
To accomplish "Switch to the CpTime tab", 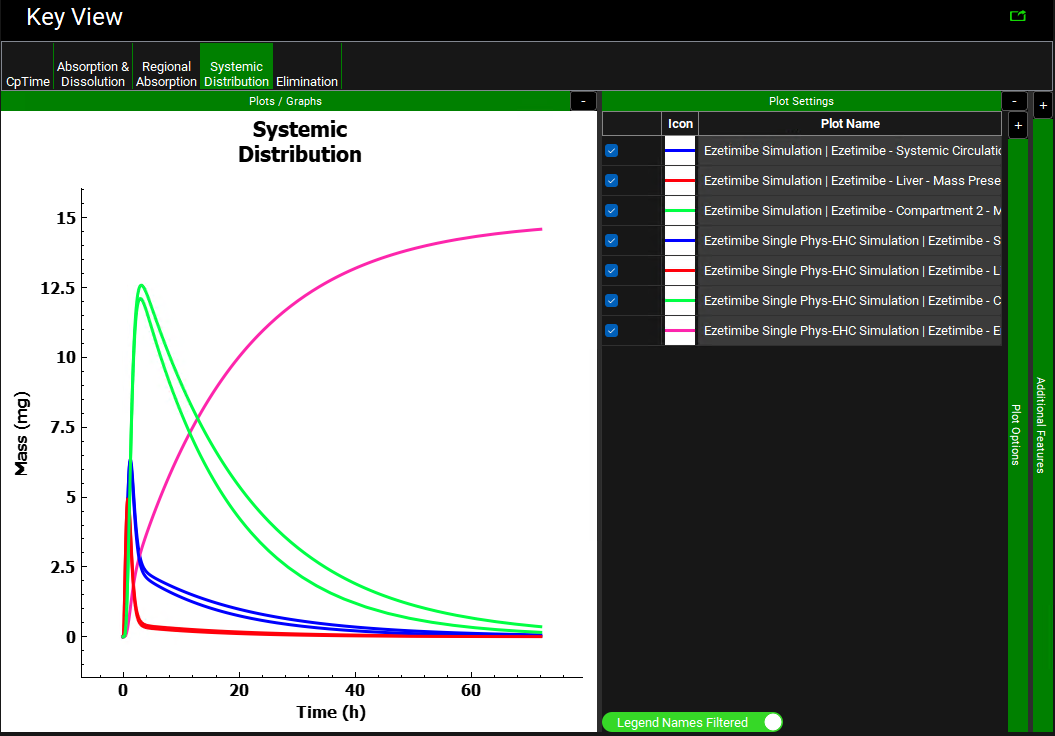I will 27,81.
